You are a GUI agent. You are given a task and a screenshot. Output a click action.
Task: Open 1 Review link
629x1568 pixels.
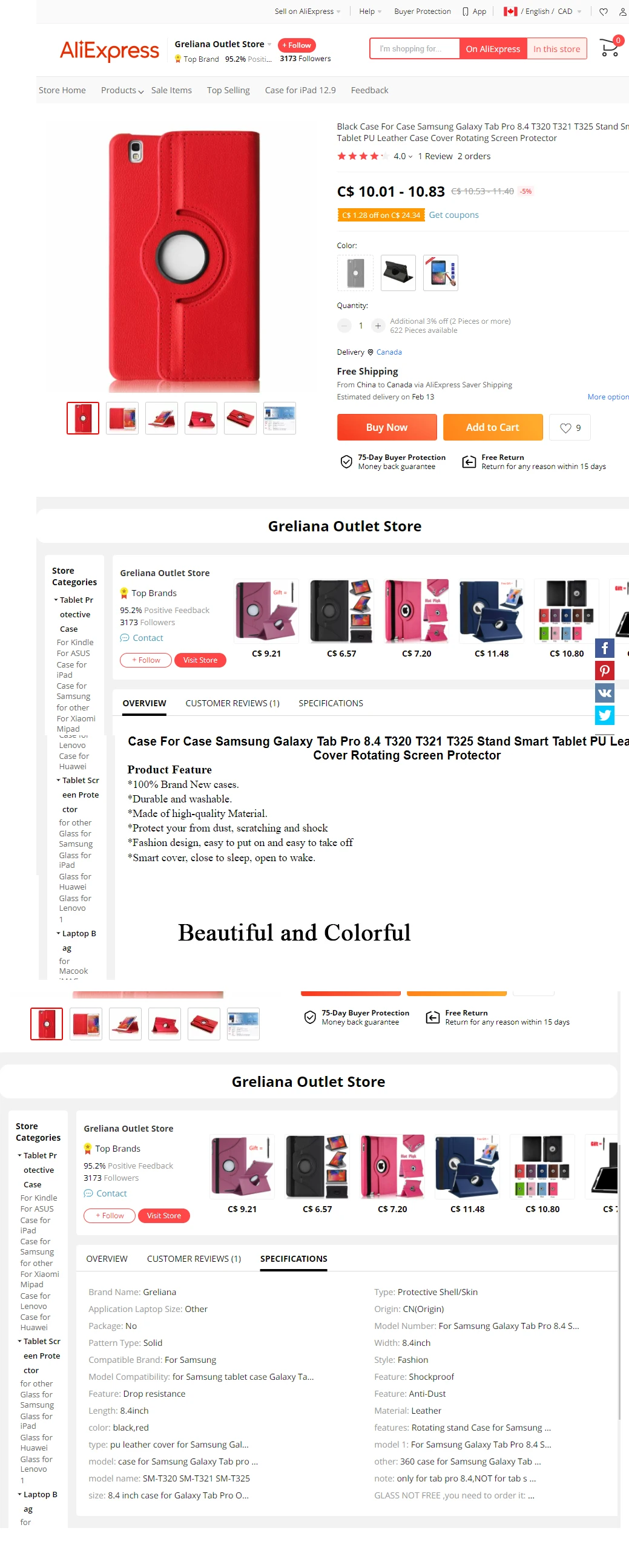[435, 156]
